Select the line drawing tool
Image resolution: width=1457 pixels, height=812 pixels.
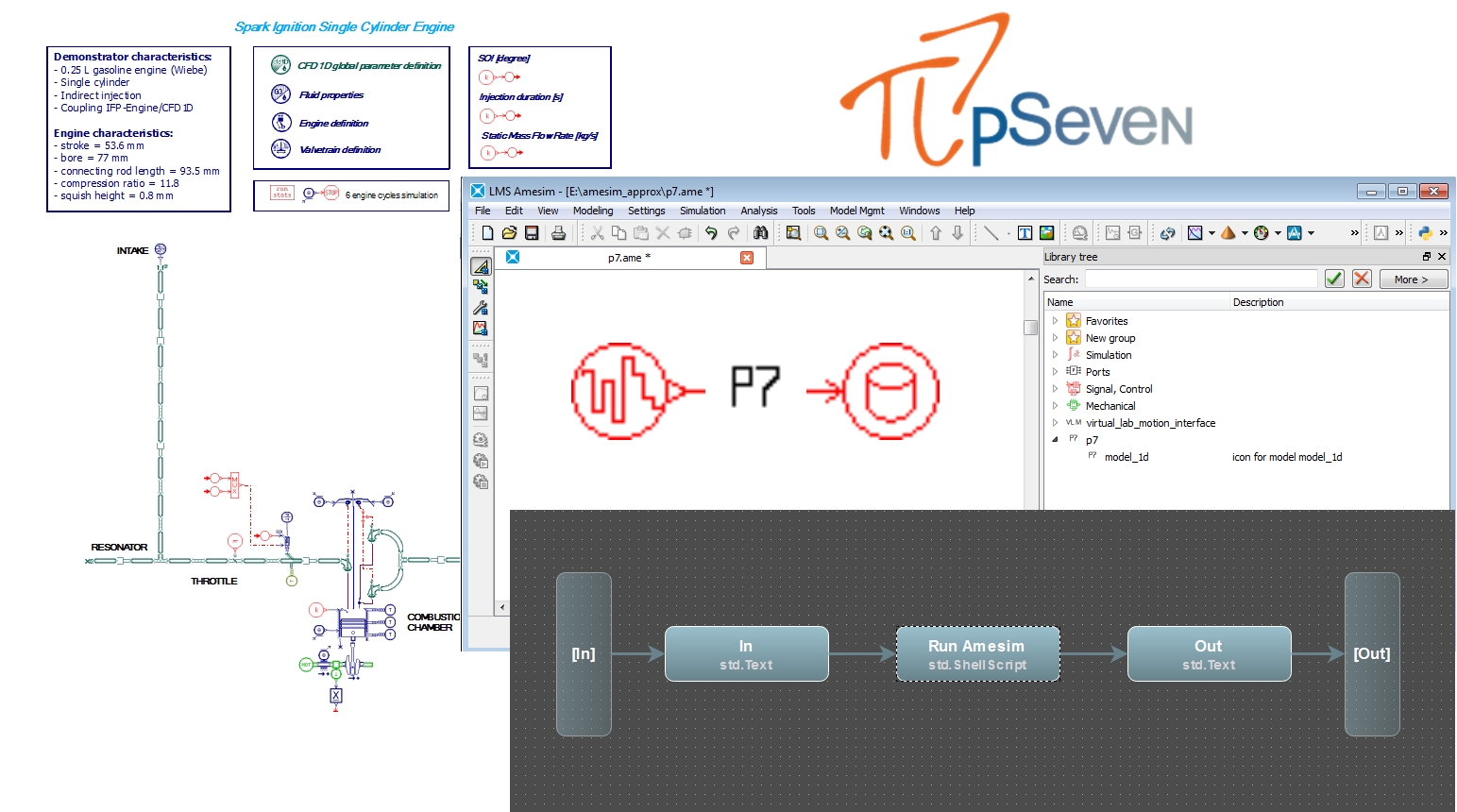[991, 233]
